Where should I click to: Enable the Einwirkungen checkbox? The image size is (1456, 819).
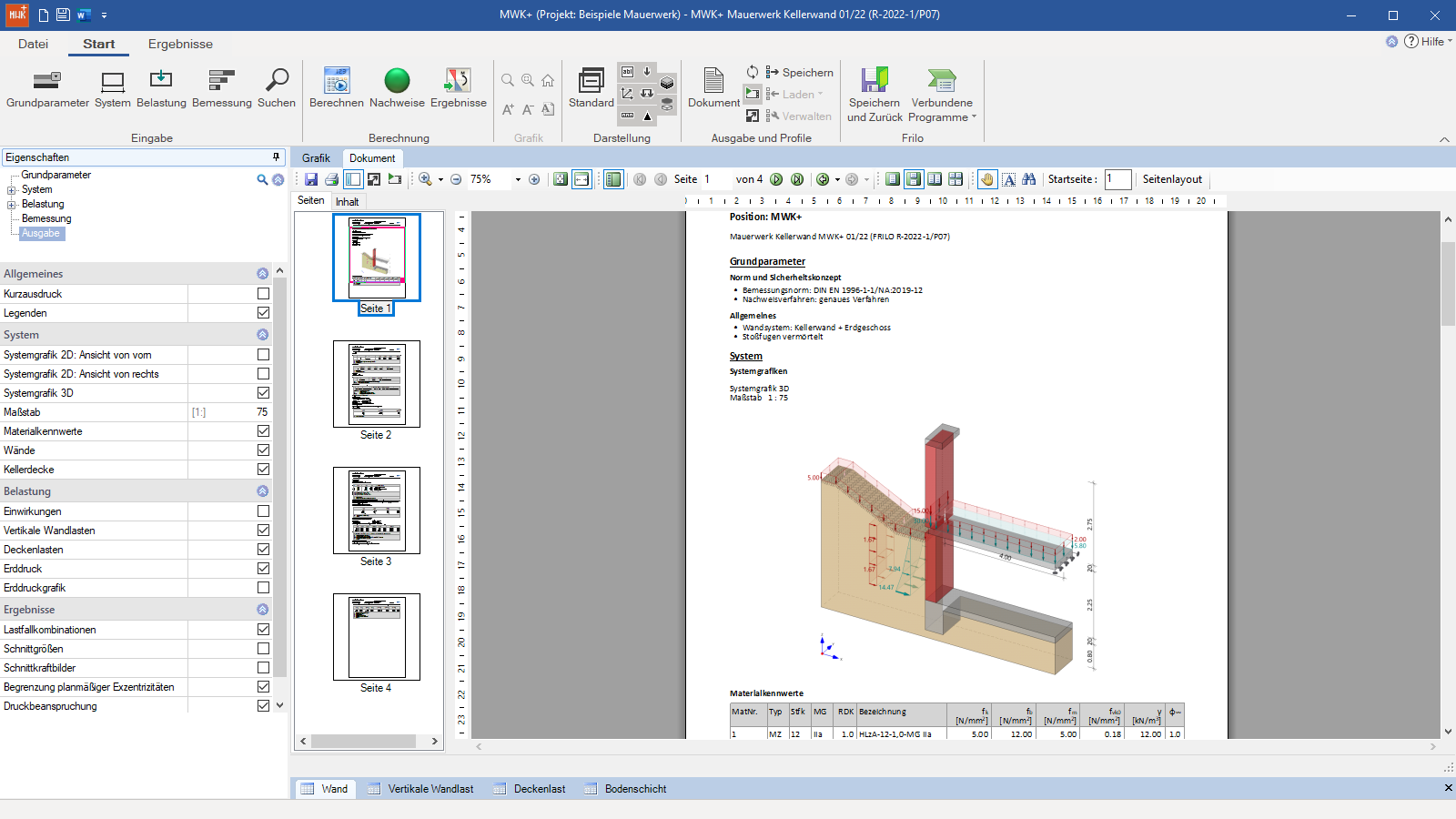click(263, 511)
